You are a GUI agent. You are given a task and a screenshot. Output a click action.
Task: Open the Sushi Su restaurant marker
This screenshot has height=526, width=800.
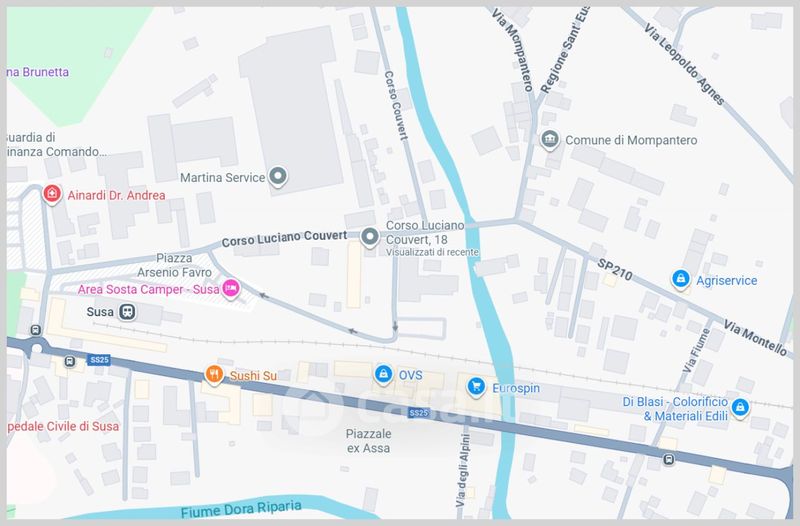click(214, 374)
